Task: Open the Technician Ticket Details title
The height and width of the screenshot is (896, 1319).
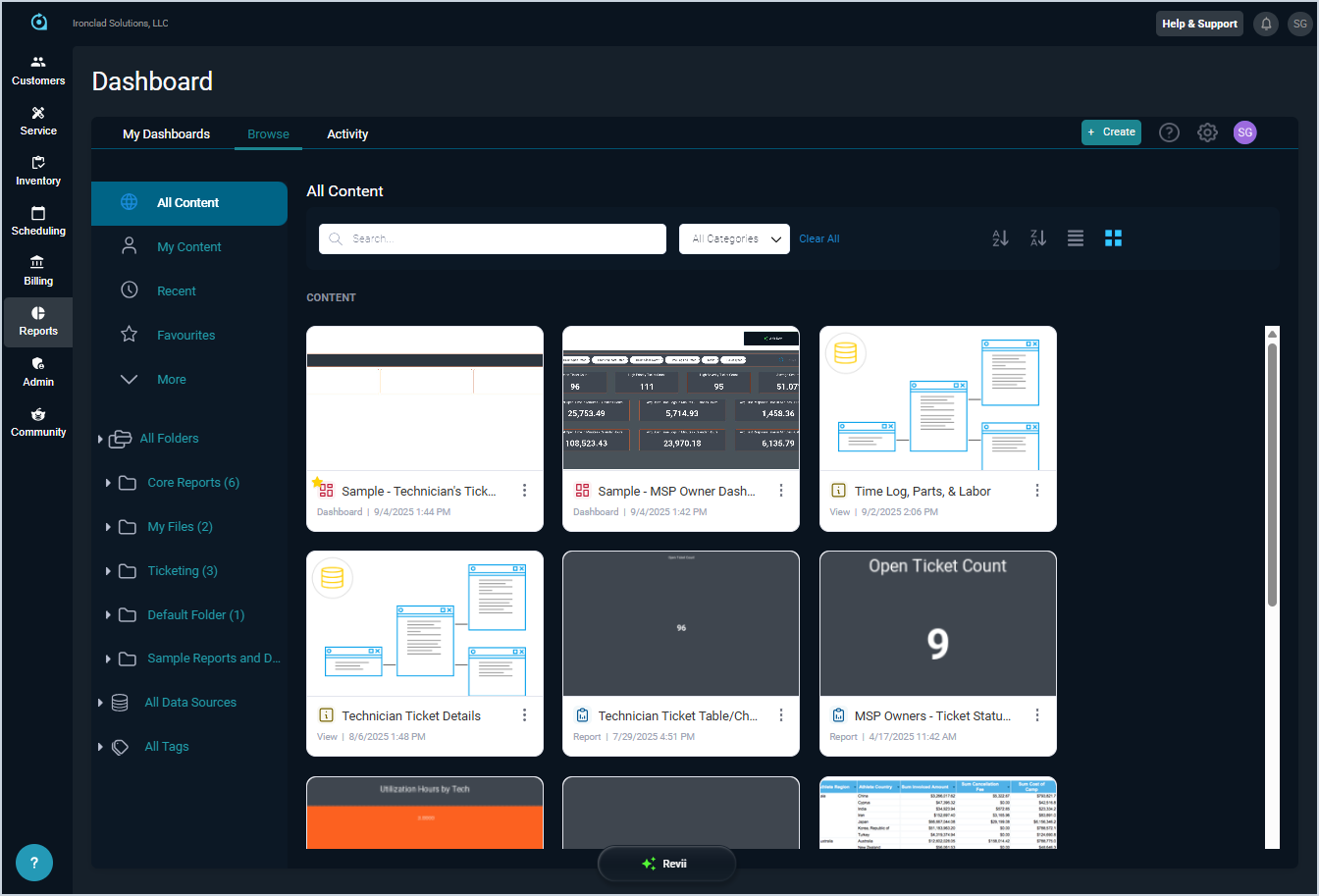Action: (411, 716)
